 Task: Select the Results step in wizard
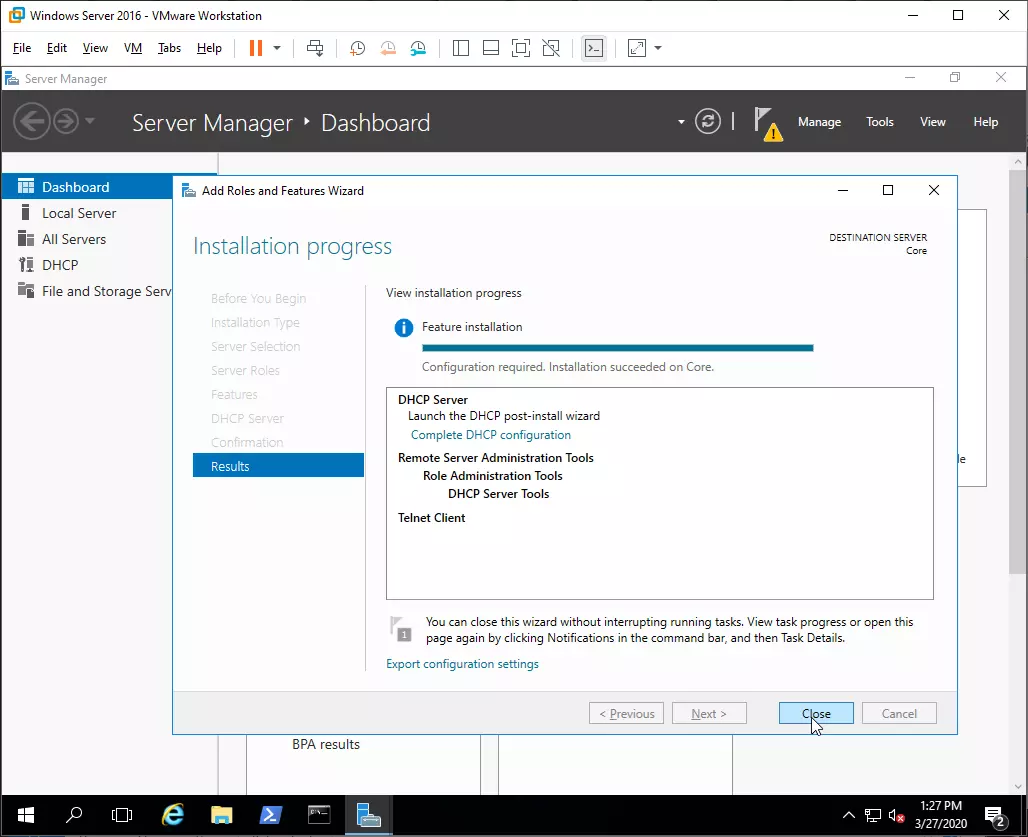click(278, 466)
